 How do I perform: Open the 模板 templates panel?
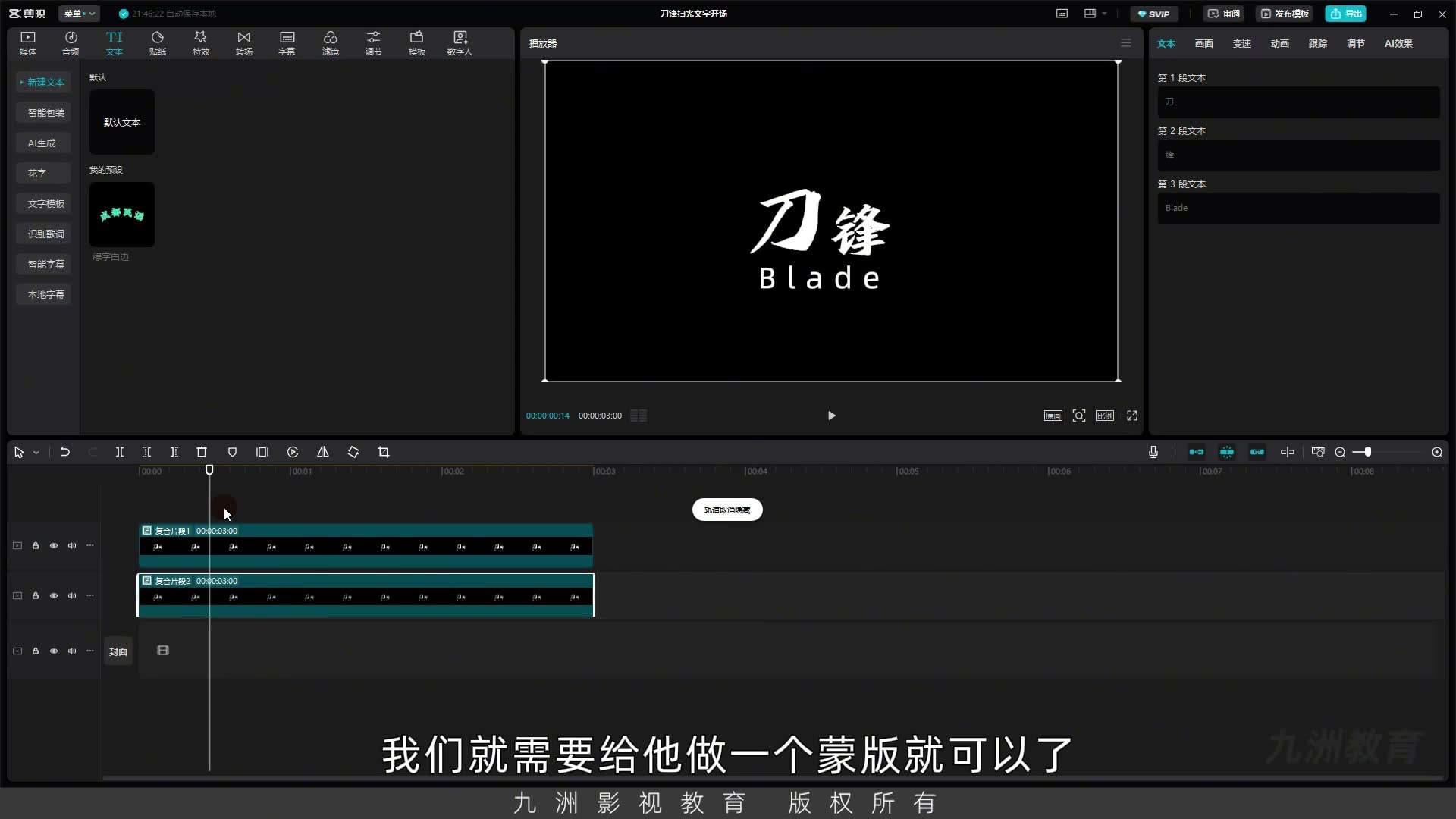[x=417, y=43]
